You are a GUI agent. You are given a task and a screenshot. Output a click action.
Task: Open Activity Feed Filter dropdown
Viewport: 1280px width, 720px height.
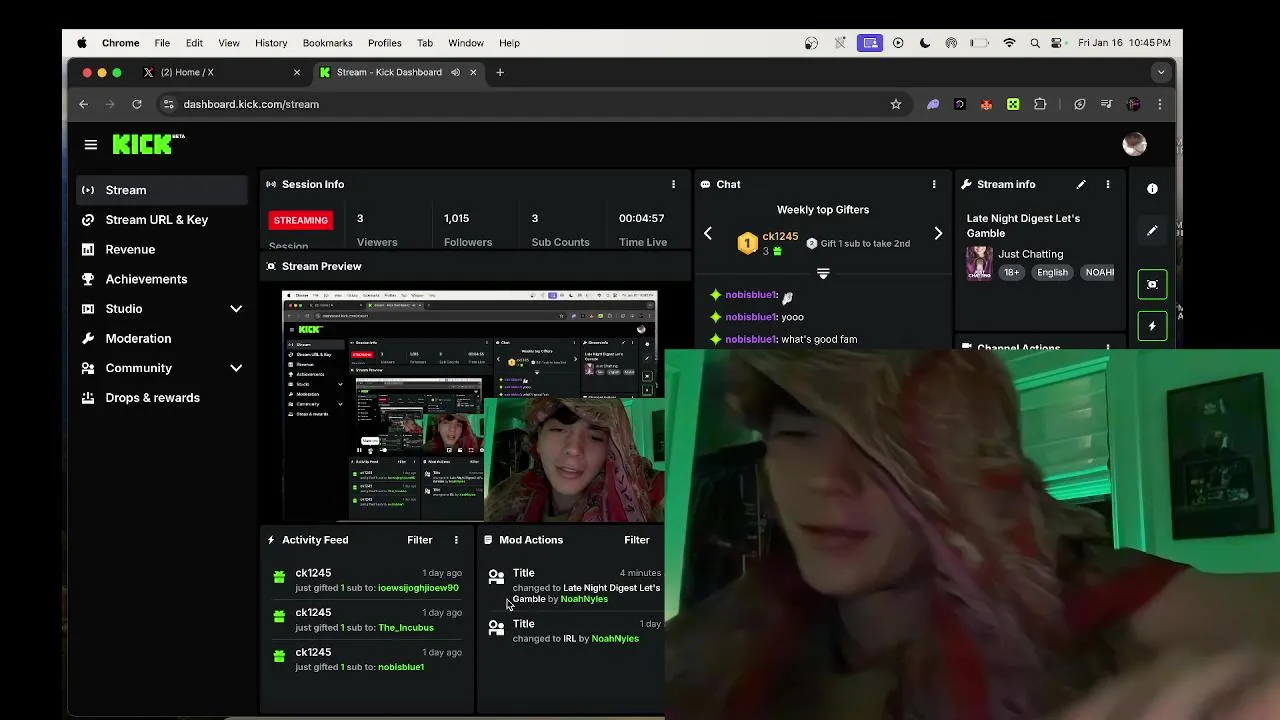tap(420, 540)
